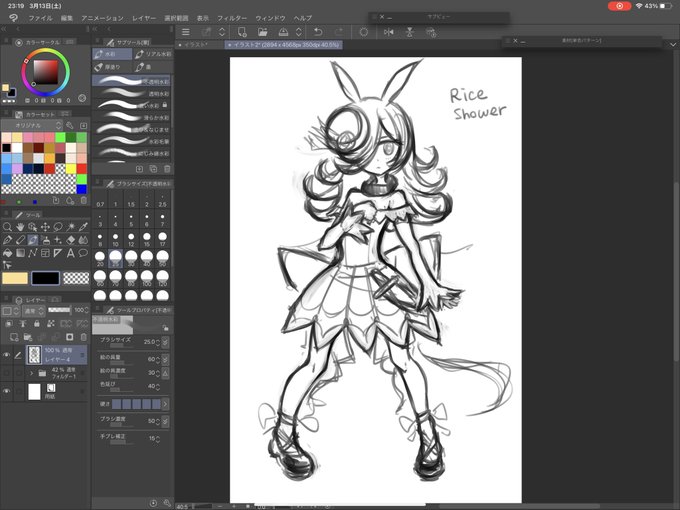Toggle clip to layer below icon
Viewport: 680px width, 510px height.
click(9, 324)
